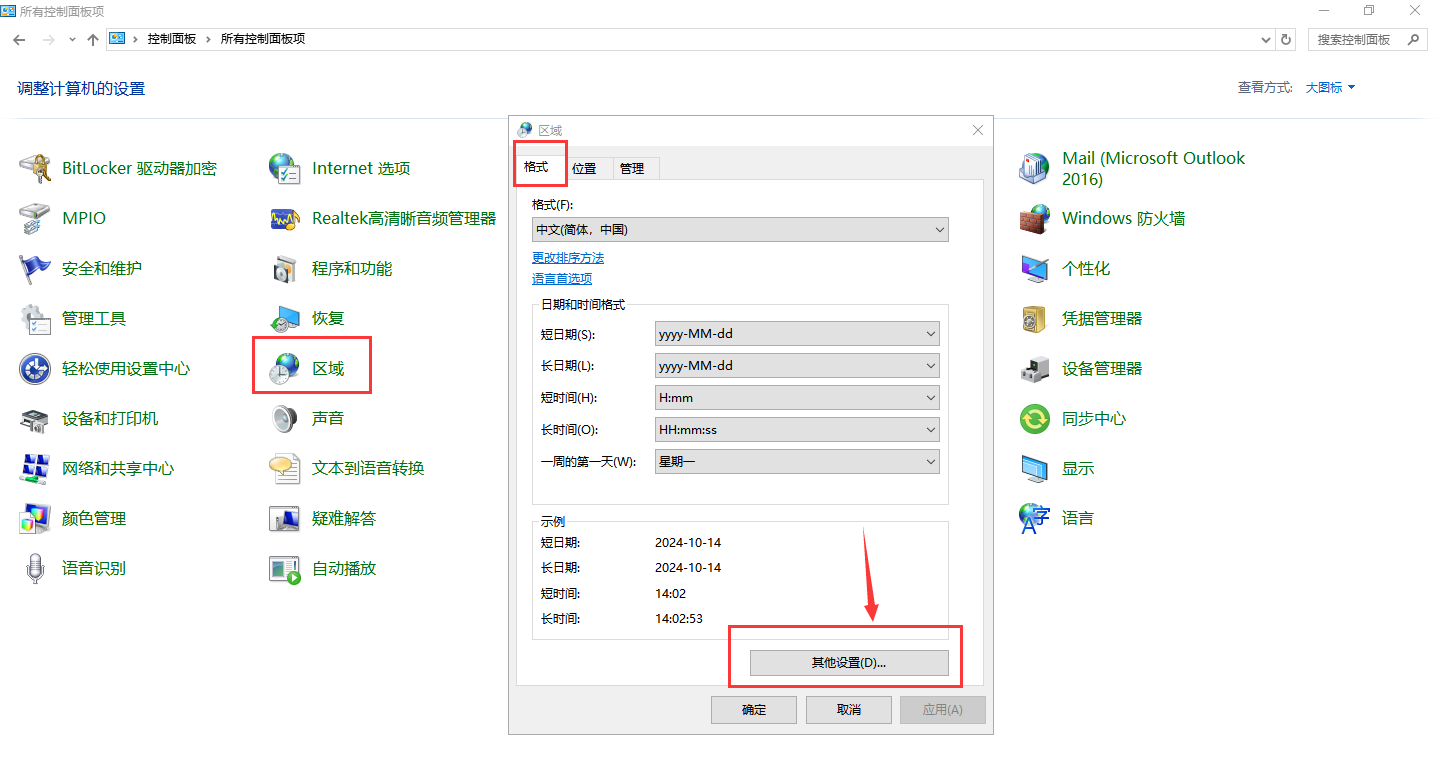Click the 其他设置 button

point(848,663)
